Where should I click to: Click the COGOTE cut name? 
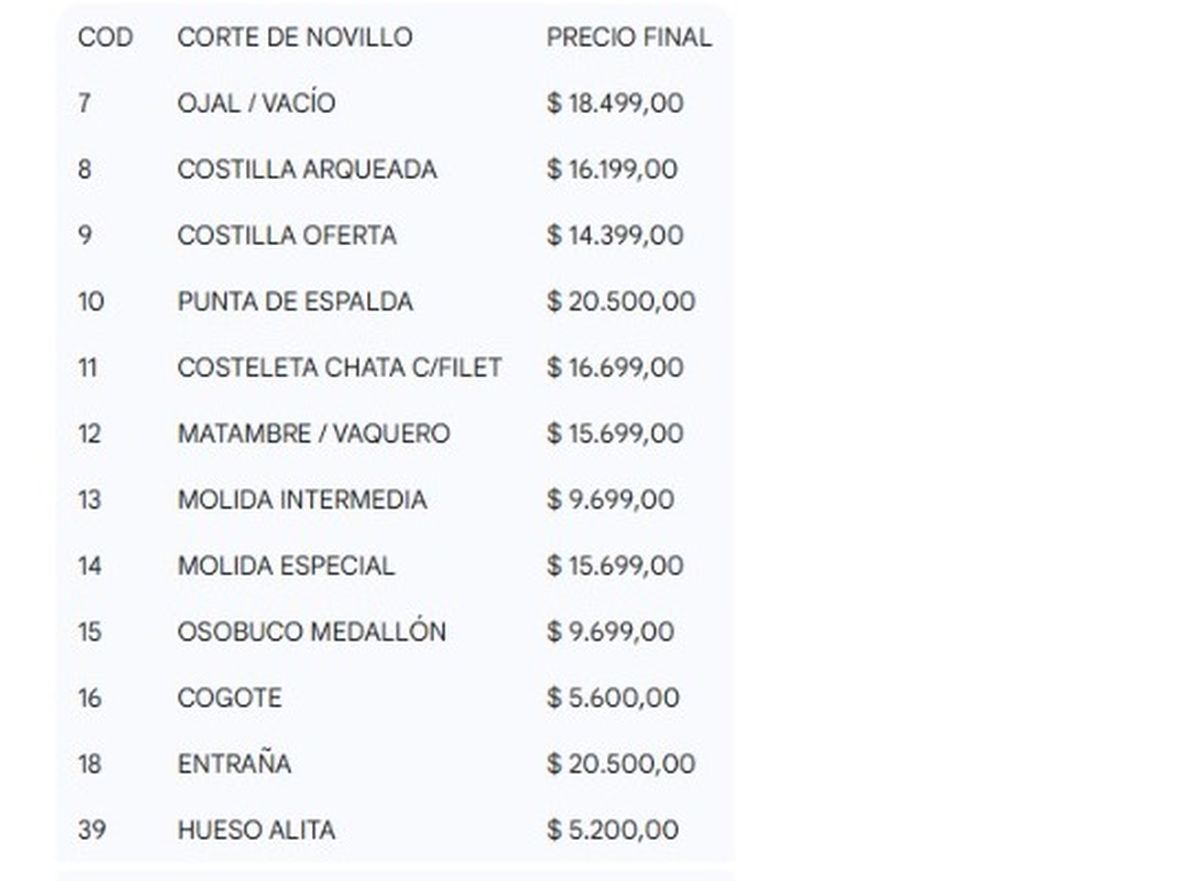coord(229,698)
